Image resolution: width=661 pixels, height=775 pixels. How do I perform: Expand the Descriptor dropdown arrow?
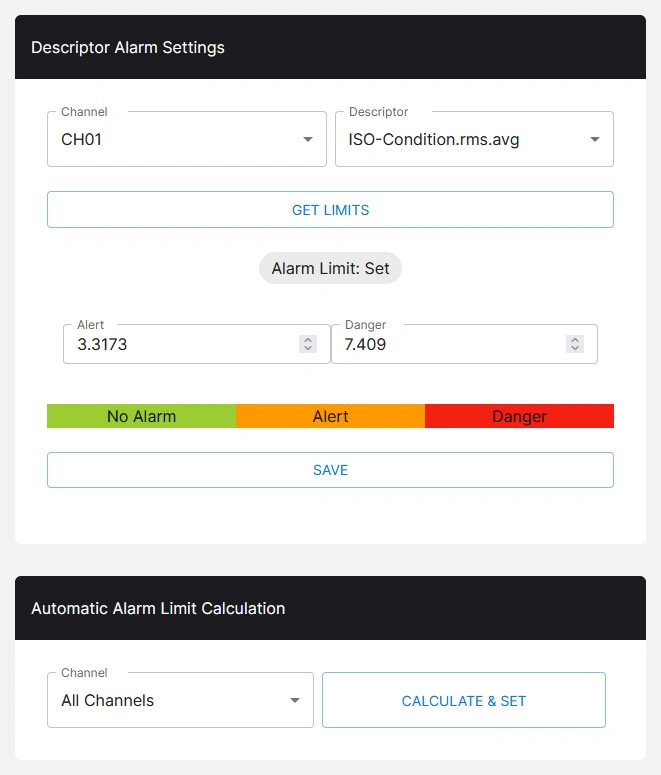(595, 140)
